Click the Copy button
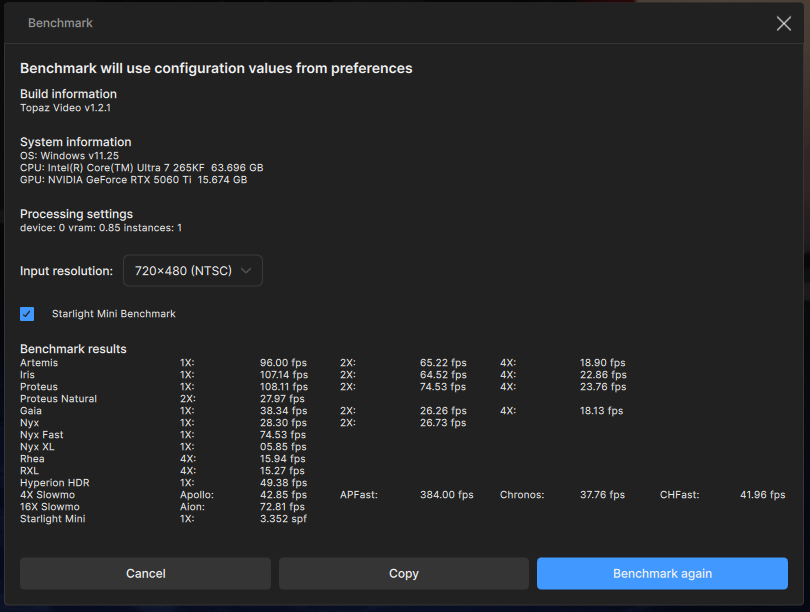Viewport: 810px width, 612px height. coord(403,573)
